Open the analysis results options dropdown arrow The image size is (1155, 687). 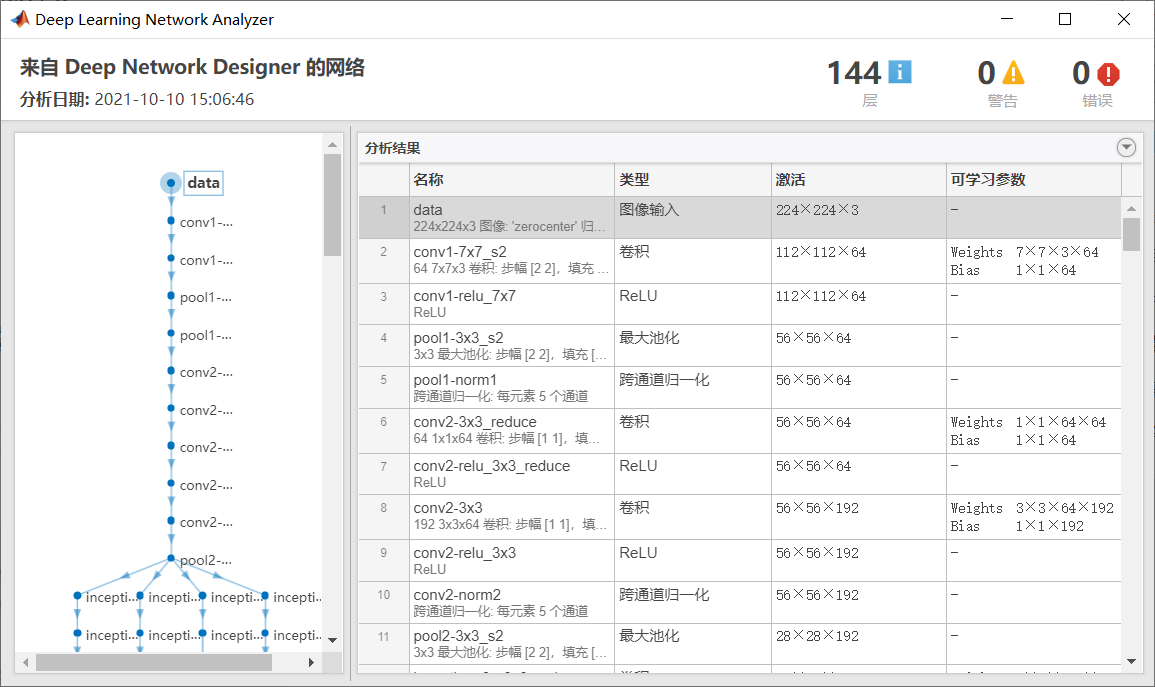click(x=1126, y=147)
